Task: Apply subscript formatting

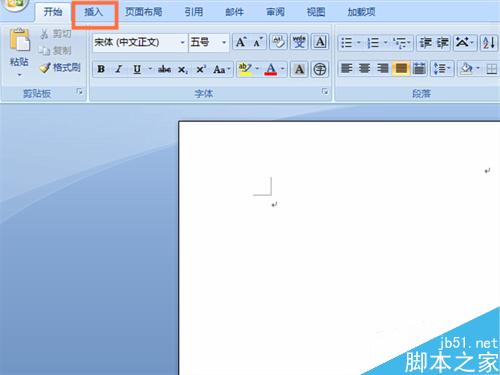Action: pyautogui.click(x=182, y=69)
